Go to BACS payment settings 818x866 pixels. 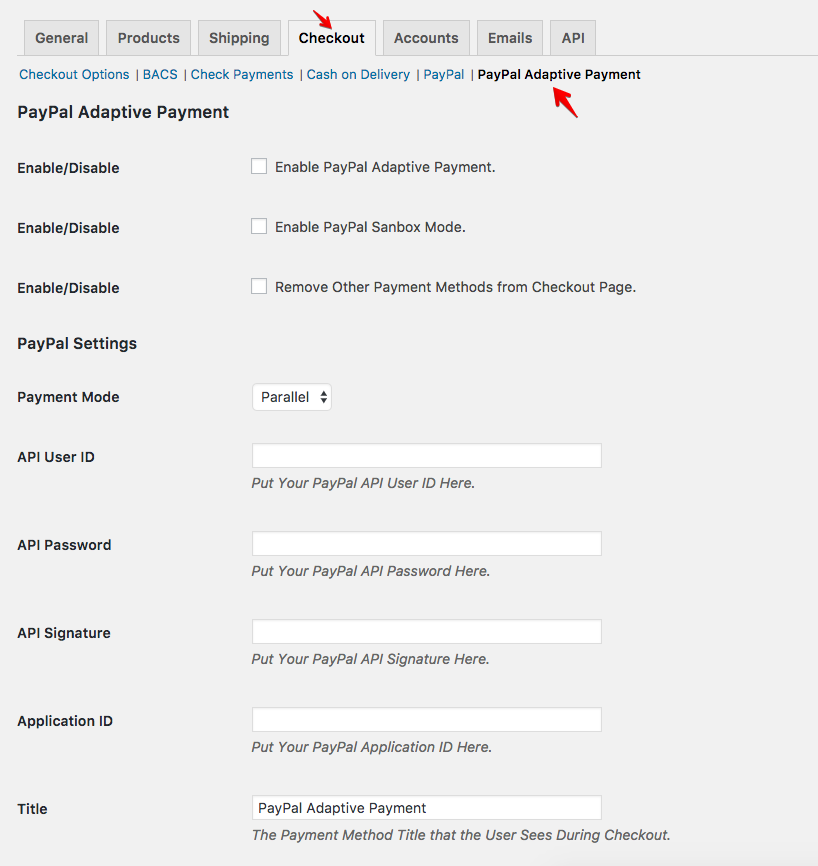[159, 74]
